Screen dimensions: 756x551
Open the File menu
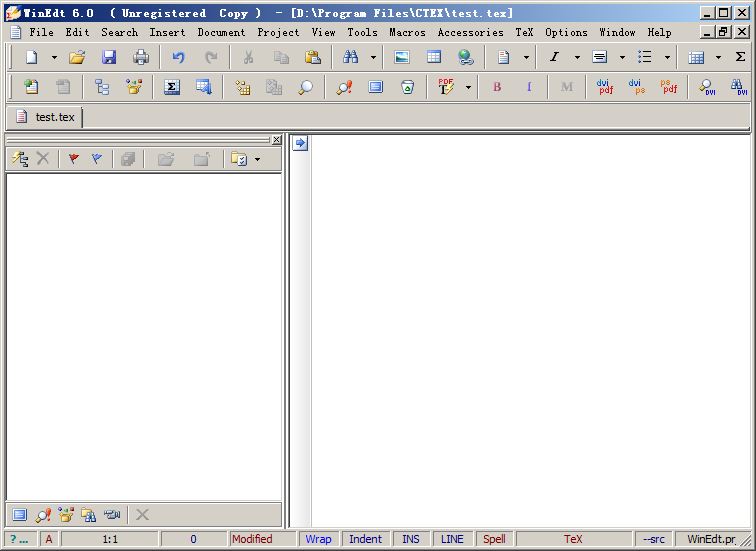[x=41, y=32]
